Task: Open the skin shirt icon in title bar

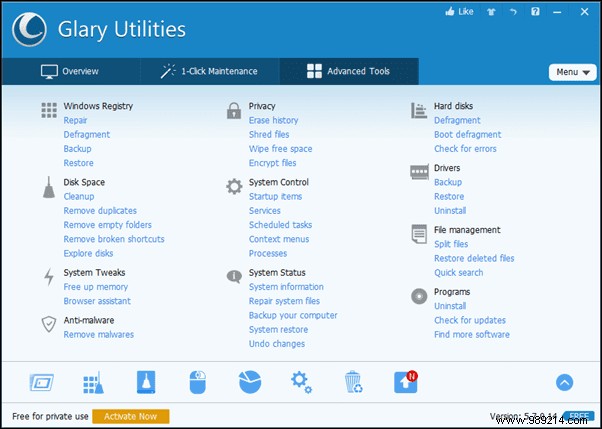Action: pyautogui.click(x=491, y=12)
